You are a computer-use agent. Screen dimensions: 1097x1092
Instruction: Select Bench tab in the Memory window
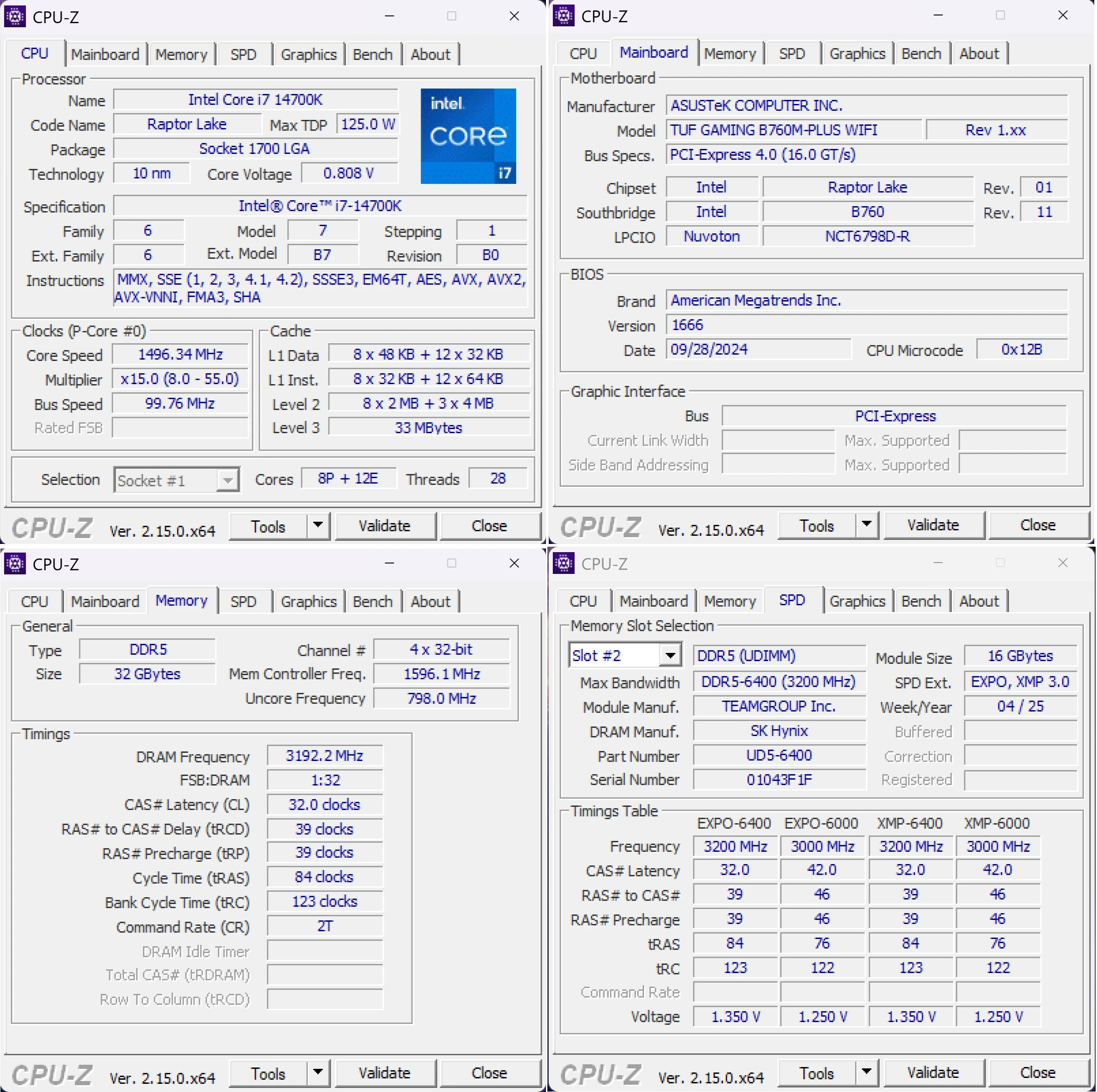click(373, 602)
